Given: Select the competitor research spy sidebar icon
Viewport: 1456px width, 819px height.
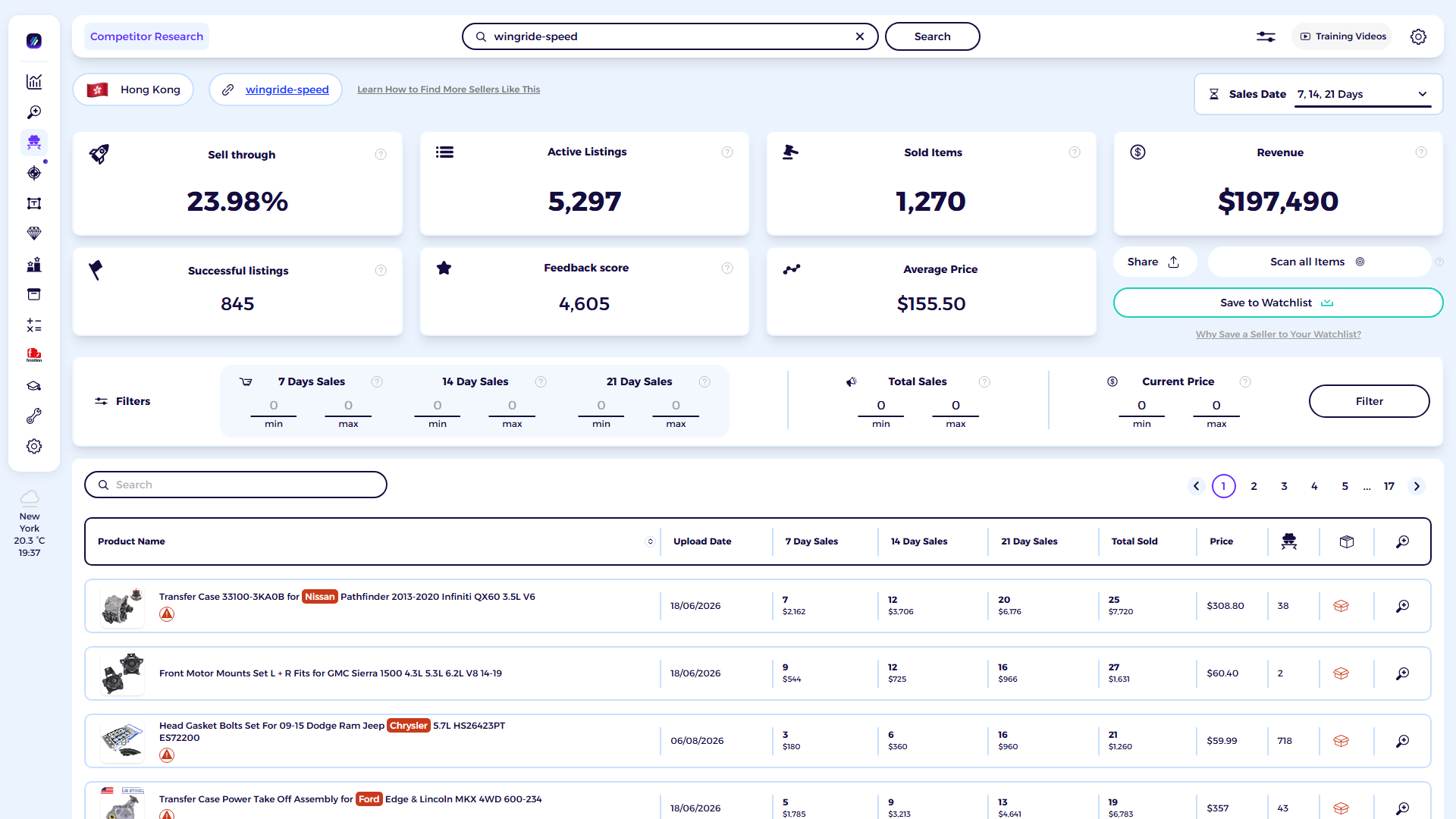Looking at the screenshot, I should [x=34, y=143].
